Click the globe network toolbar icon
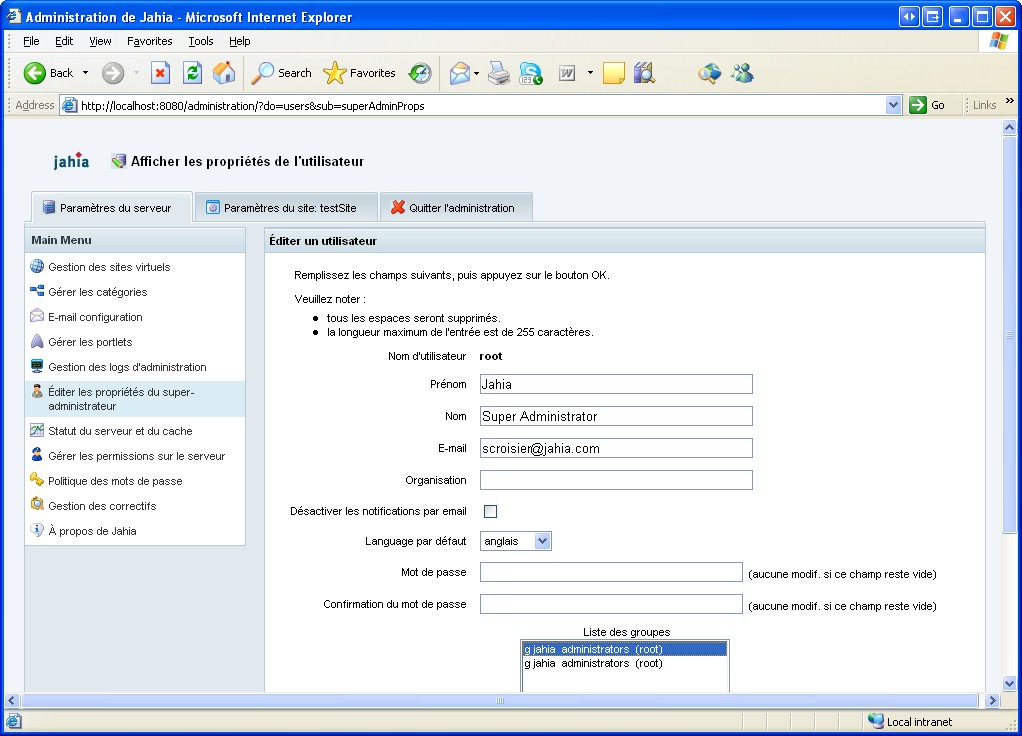Screen dimensions: 1022x736 coord(709,73)
